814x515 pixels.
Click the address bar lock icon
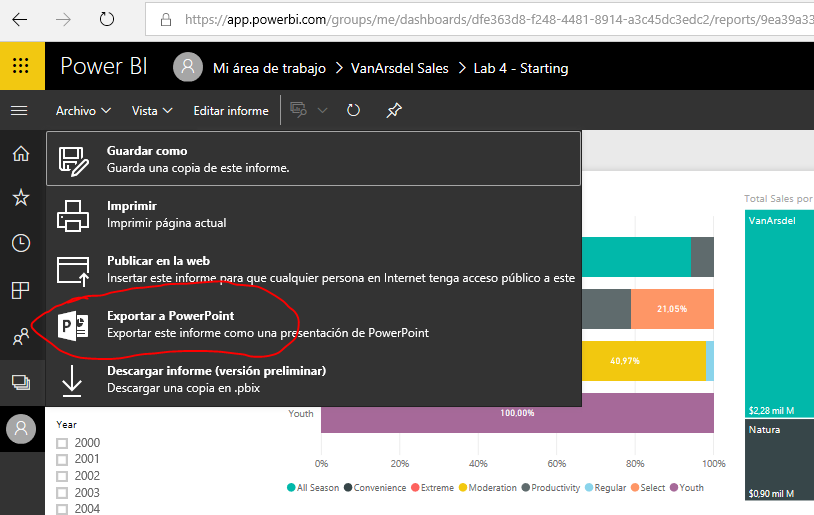166,20
